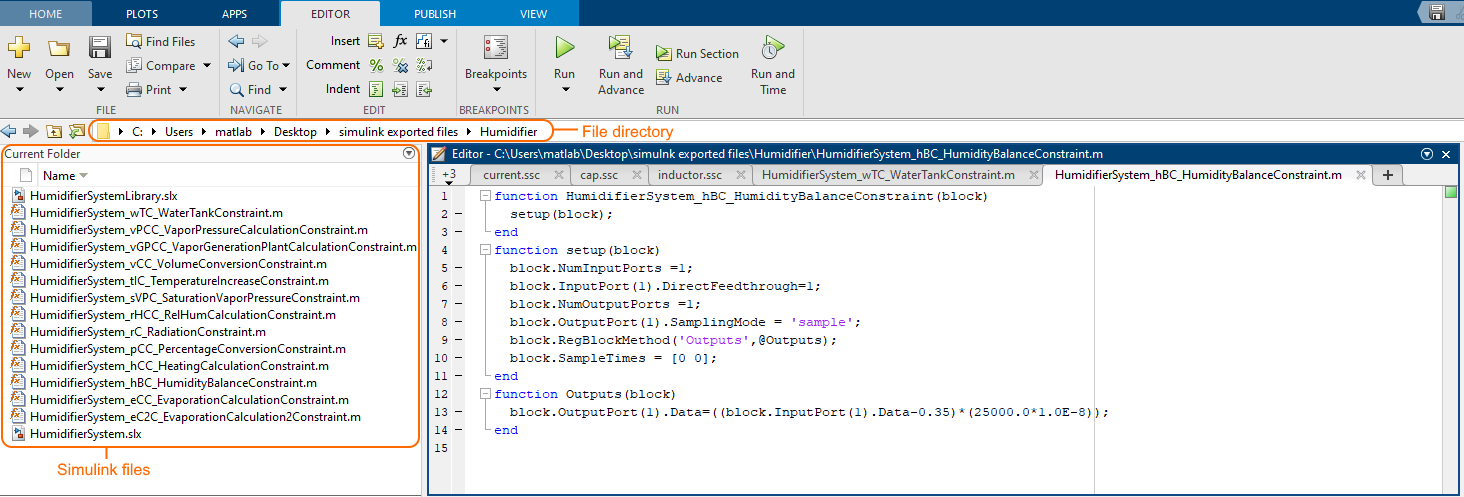1464x497 pixels.
Task: Click the smart Indent icon
Action: 376,89
